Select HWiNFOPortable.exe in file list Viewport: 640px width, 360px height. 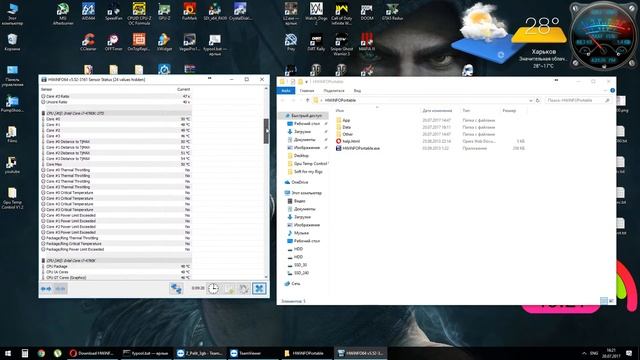click(358, 148)
